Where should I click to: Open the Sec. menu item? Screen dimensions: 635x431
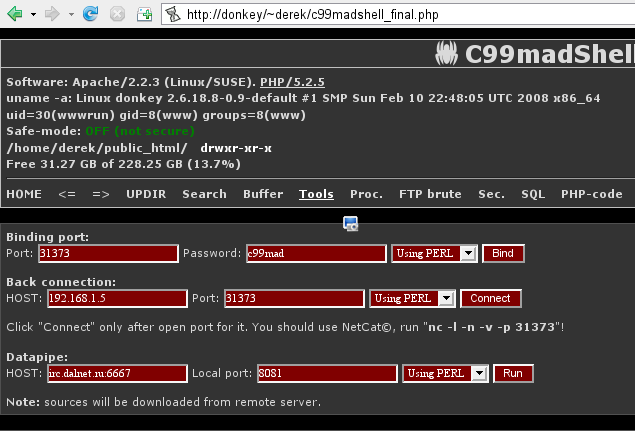491,194
